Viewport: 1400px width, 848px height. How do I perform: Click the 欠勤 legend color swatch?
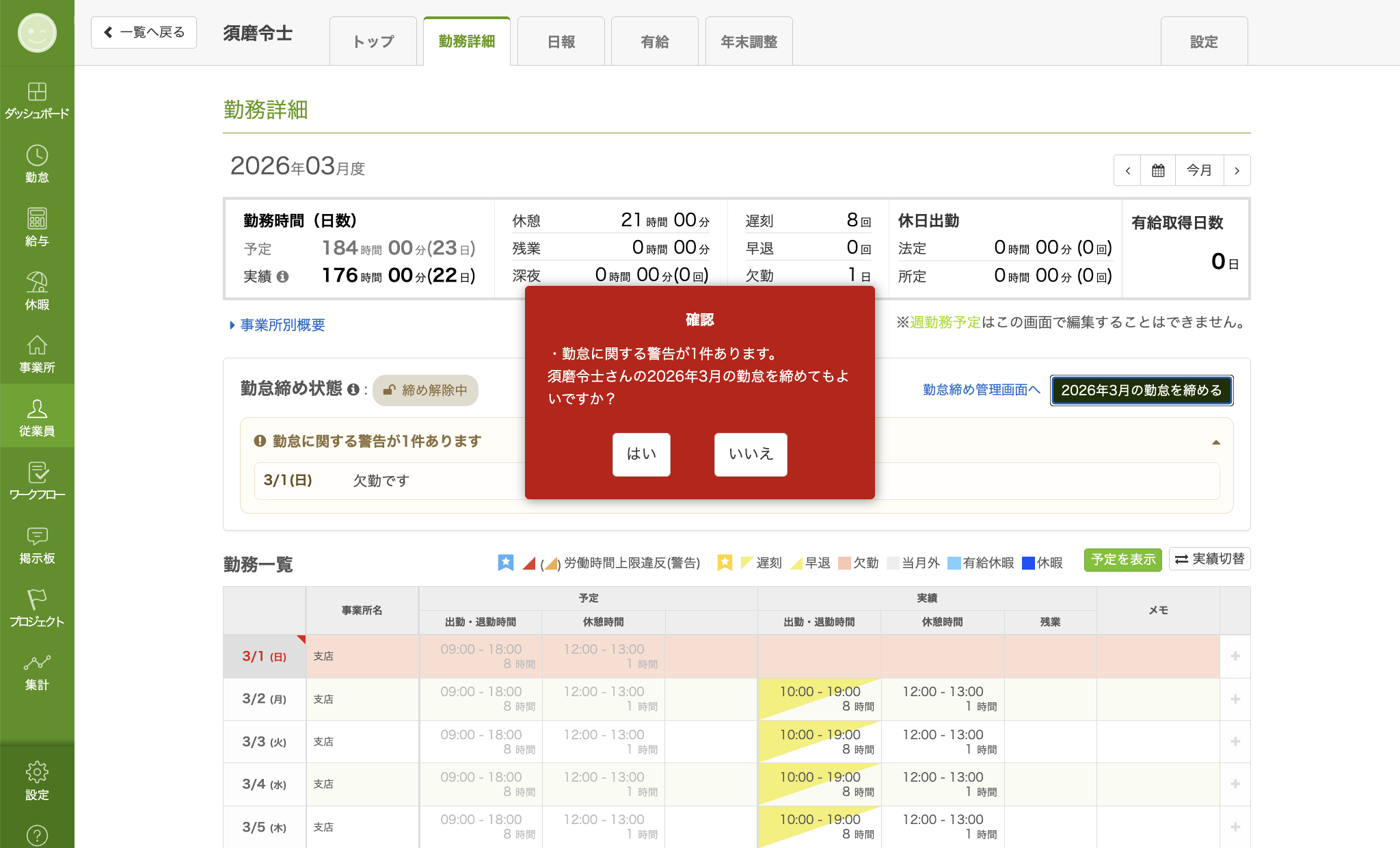point(844,563)
